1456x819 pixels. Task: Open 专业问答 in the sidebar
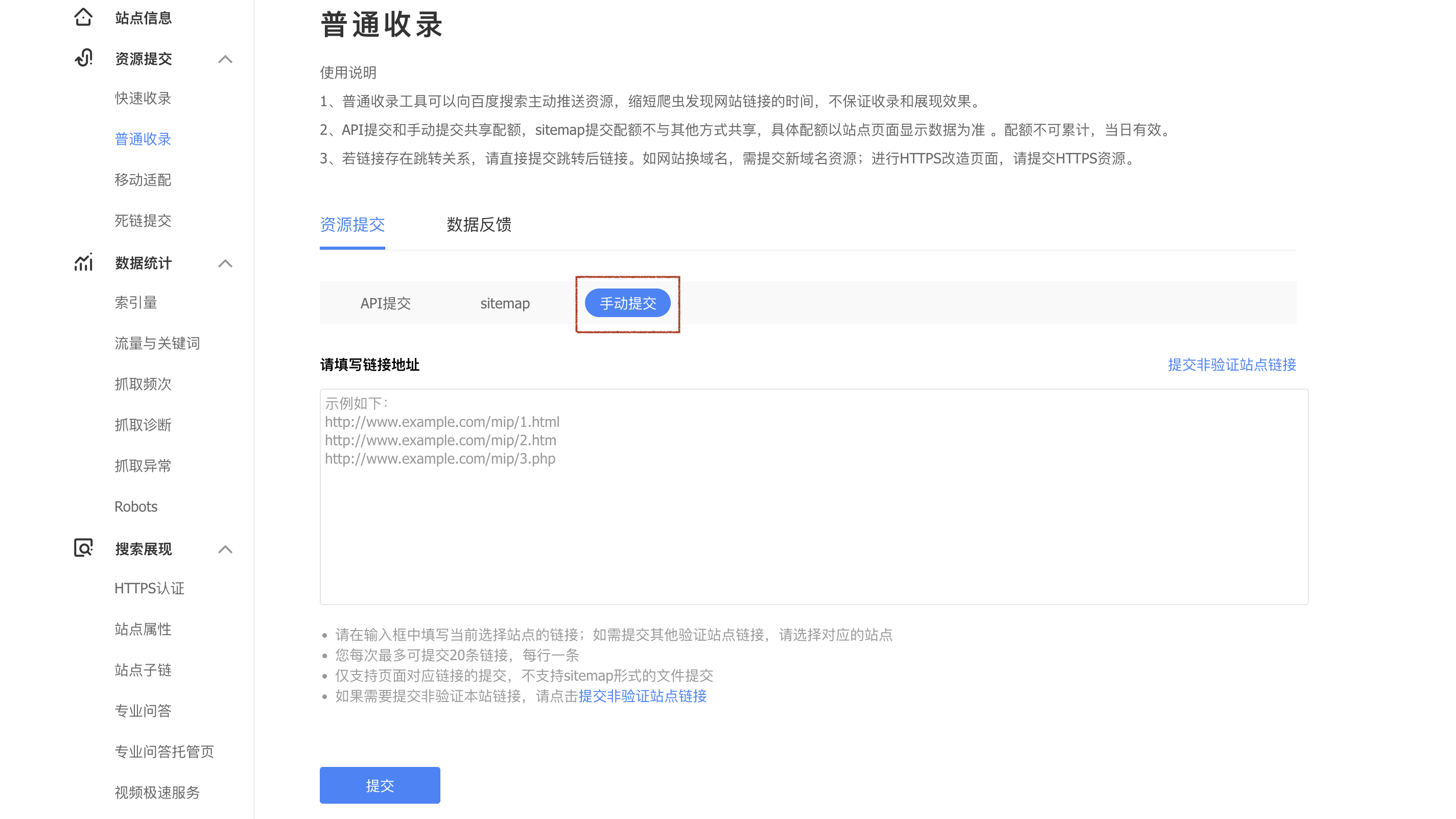pos(143,711)
